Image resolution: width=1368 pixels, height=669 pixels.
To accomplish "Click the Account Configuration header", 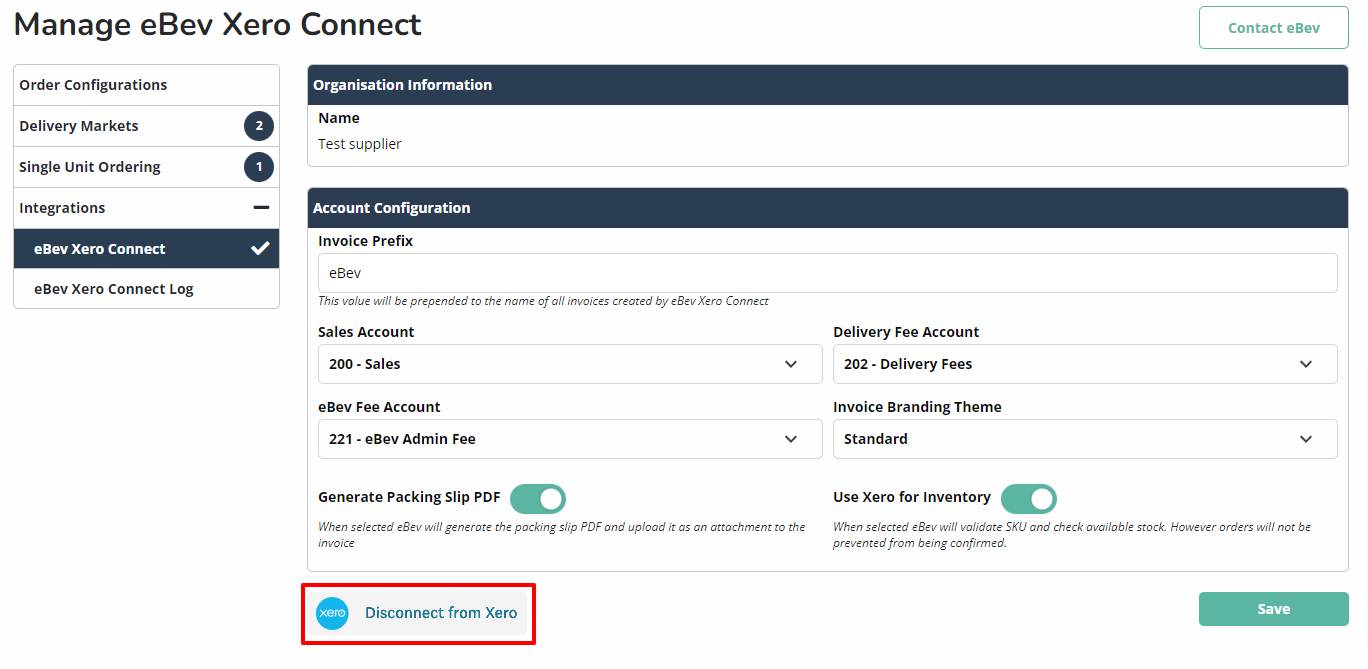I will point(828,208).
